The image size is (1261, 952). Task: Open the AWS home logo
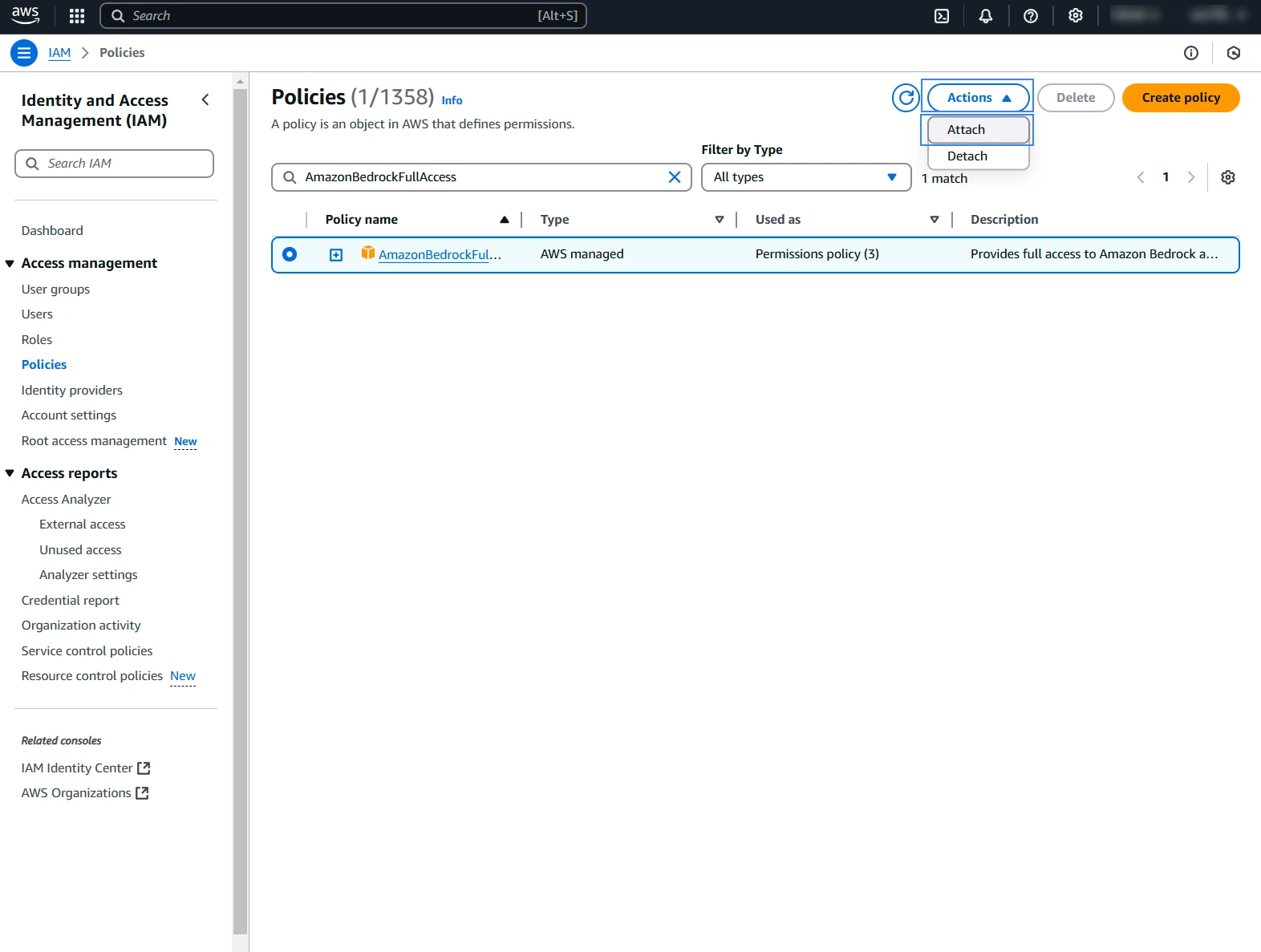[26, 15]
